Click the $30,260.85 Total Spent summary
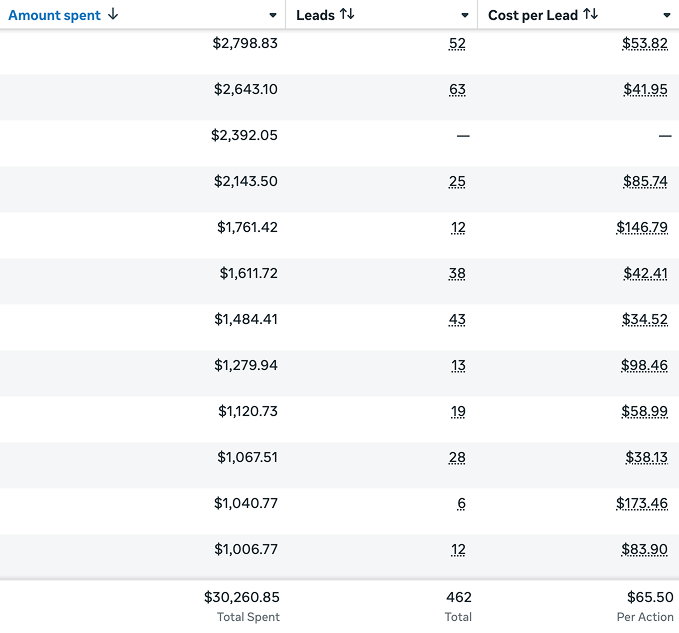 point(241,597)
